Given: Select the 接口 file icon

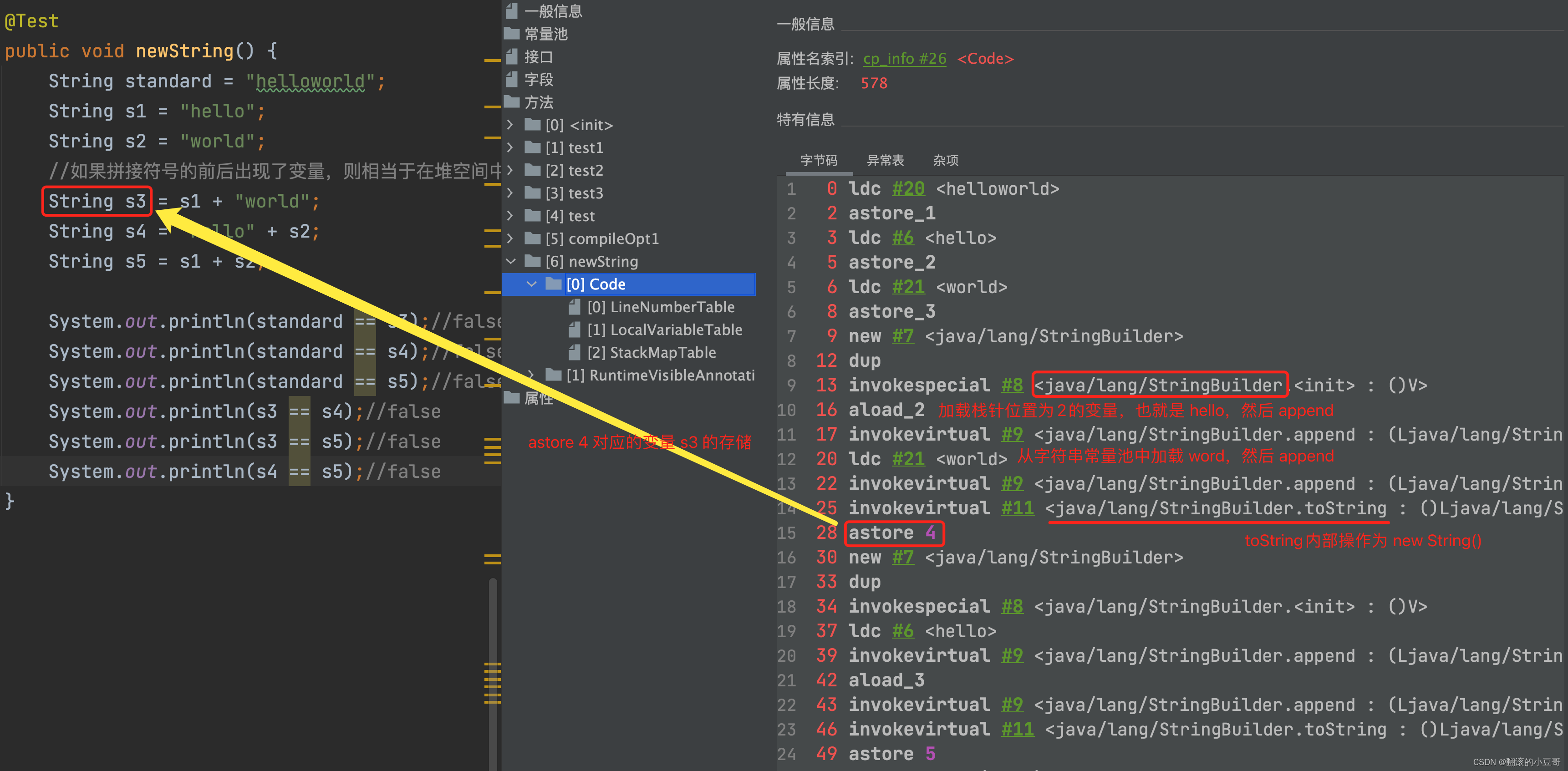Looking at the screenshot, I should (512, 56).
